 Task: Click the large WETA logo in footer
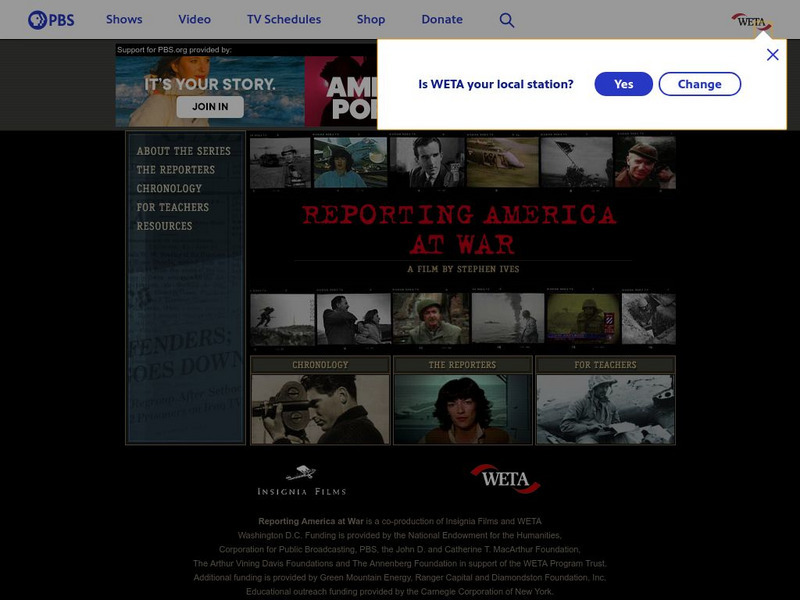click(505, 479)
